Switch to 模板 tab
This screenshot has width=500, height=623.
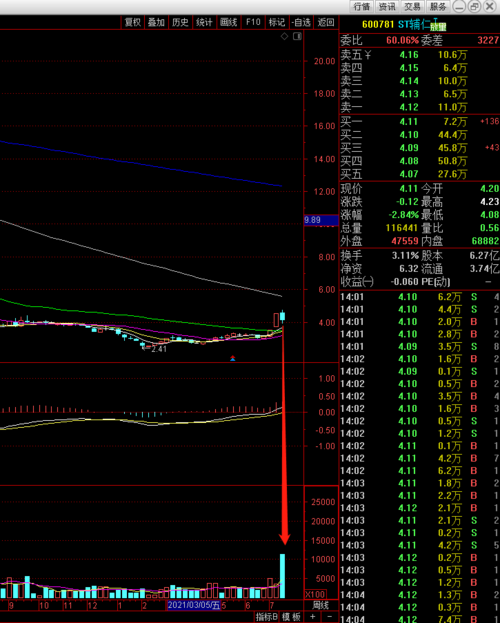click(291, 617)
